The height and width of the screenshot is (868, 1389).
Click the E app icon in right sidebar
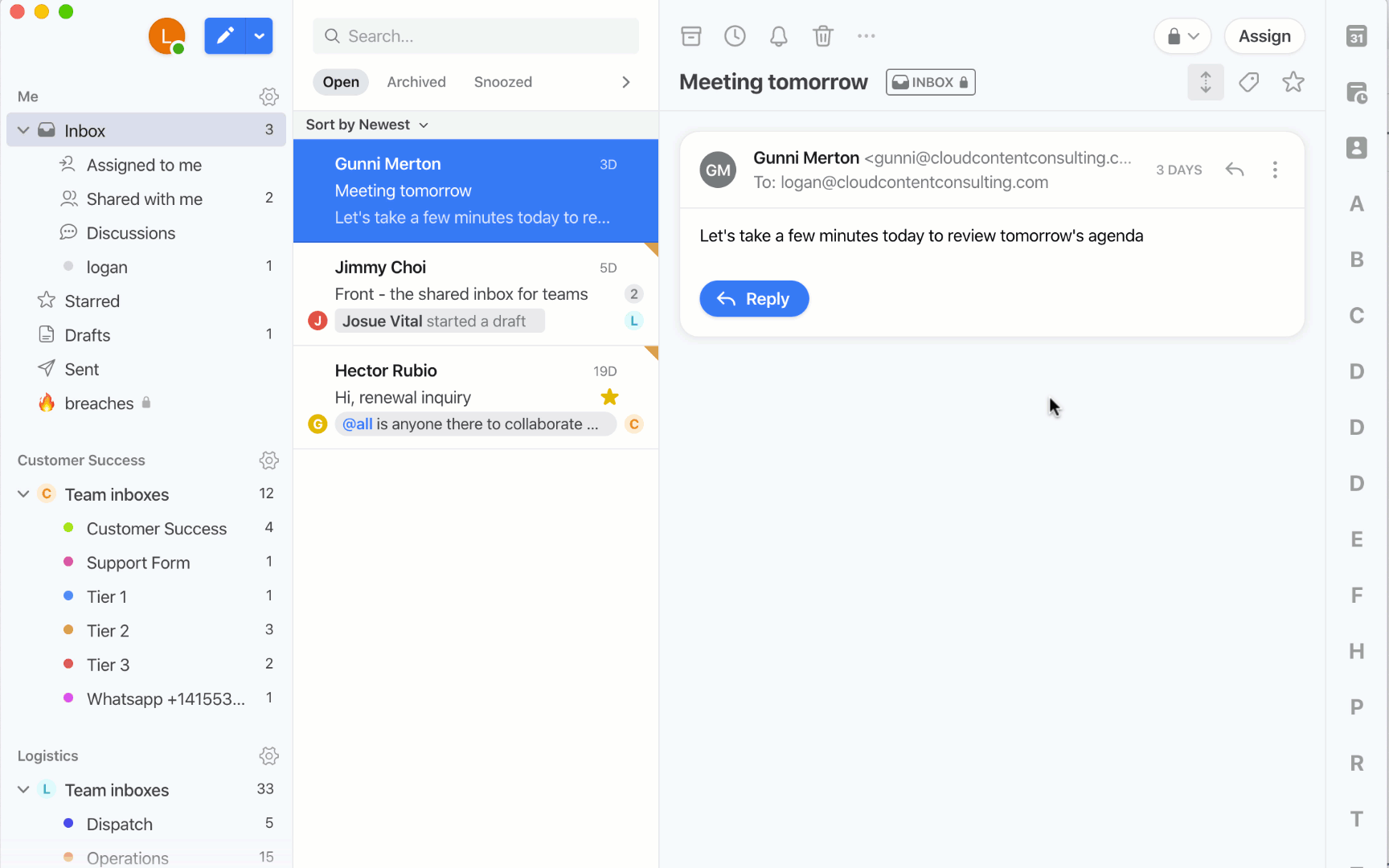tap(1357, 539)
